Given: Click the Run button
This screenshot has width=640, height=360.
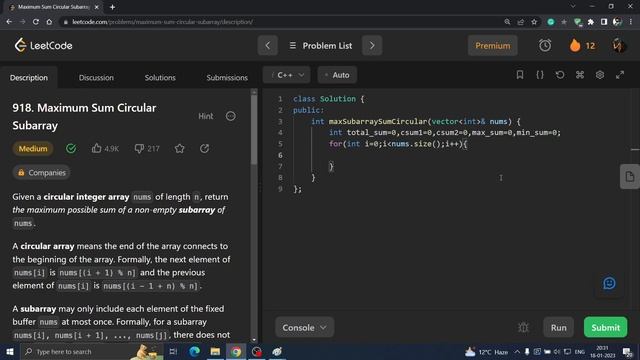Looking at the screenshot, I should pos(558,327).
